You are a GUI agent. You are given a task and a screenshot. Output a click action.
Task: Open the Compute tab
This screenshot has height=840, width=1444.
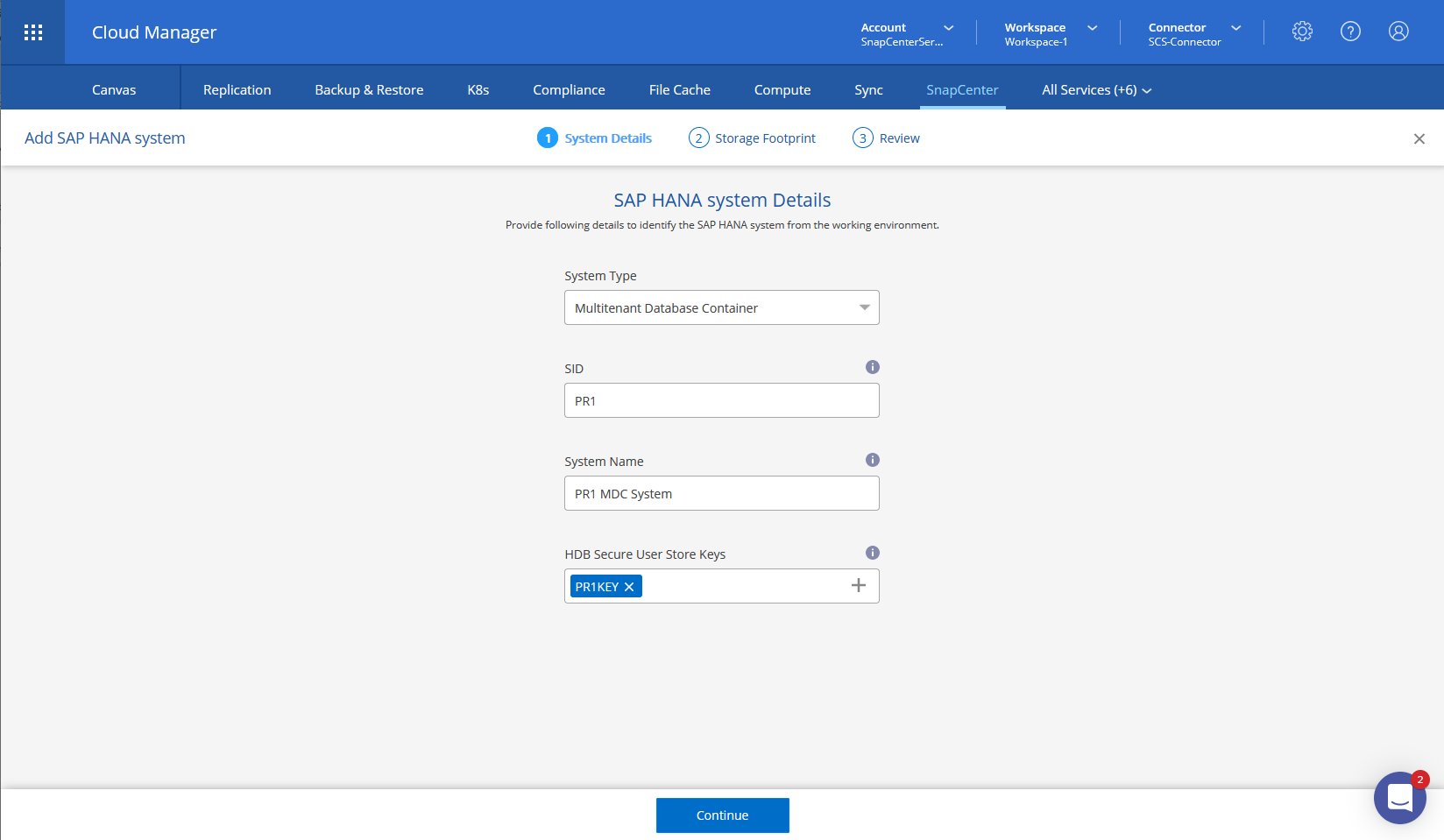coord(782,89)
